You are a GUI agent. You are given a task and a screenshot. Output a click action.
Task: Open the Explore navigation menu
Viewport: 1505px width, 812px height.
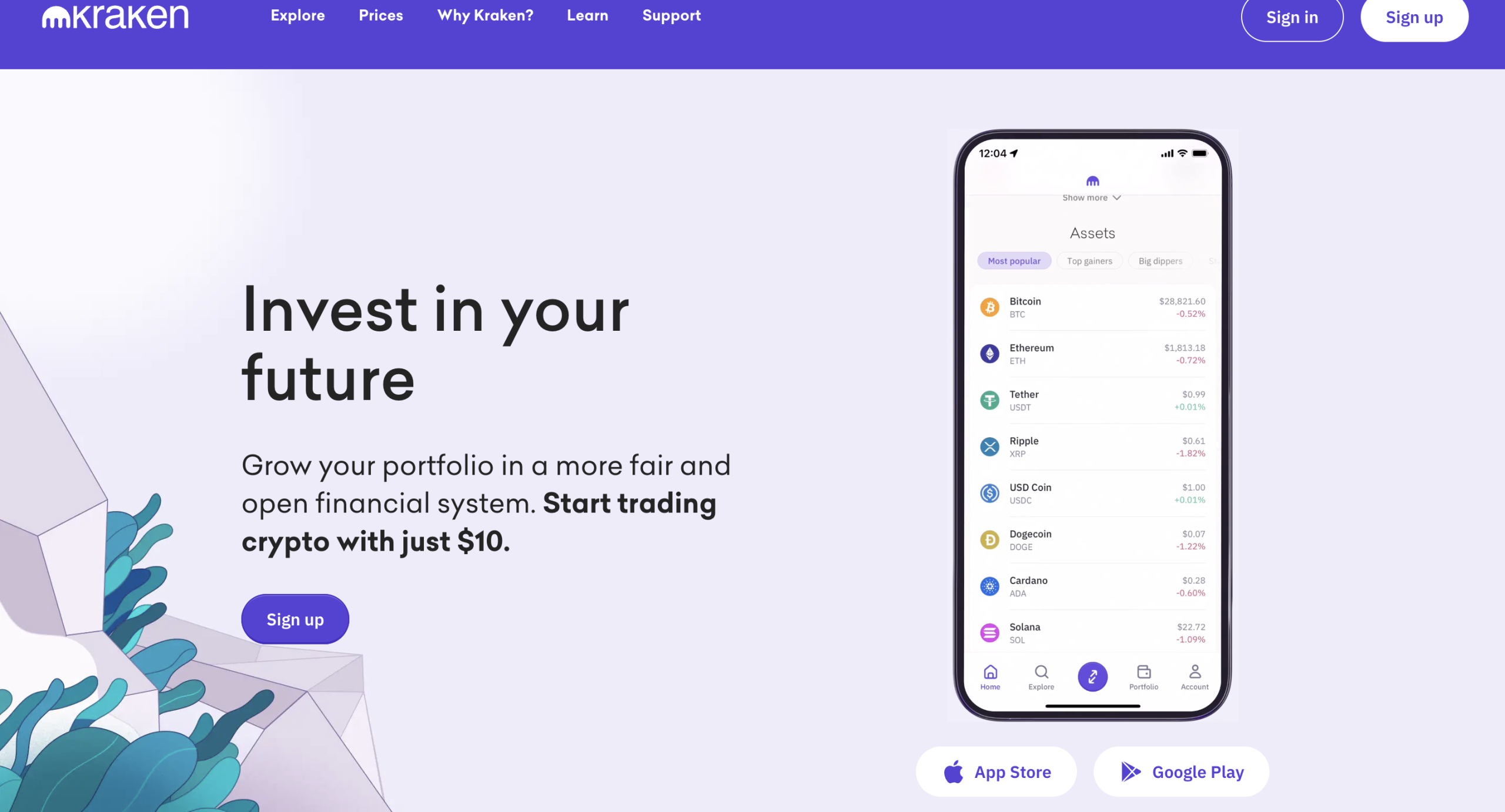tap(297, 15)
